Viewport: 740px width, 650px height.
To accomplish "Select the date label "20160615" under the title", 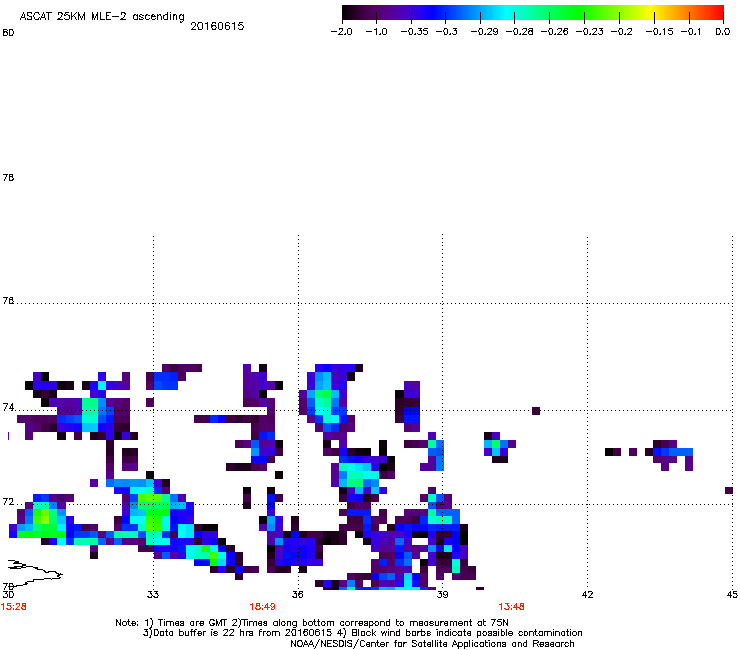I will click(x=217, y=26).
